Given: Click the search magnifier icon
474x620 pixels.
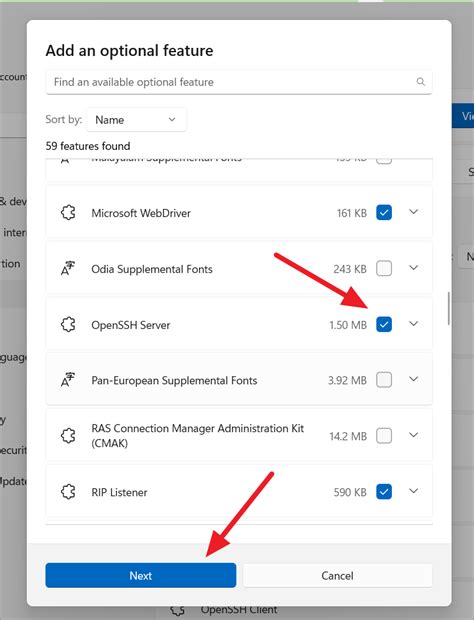Looking at the screenshot, I should tap(421, 81).
